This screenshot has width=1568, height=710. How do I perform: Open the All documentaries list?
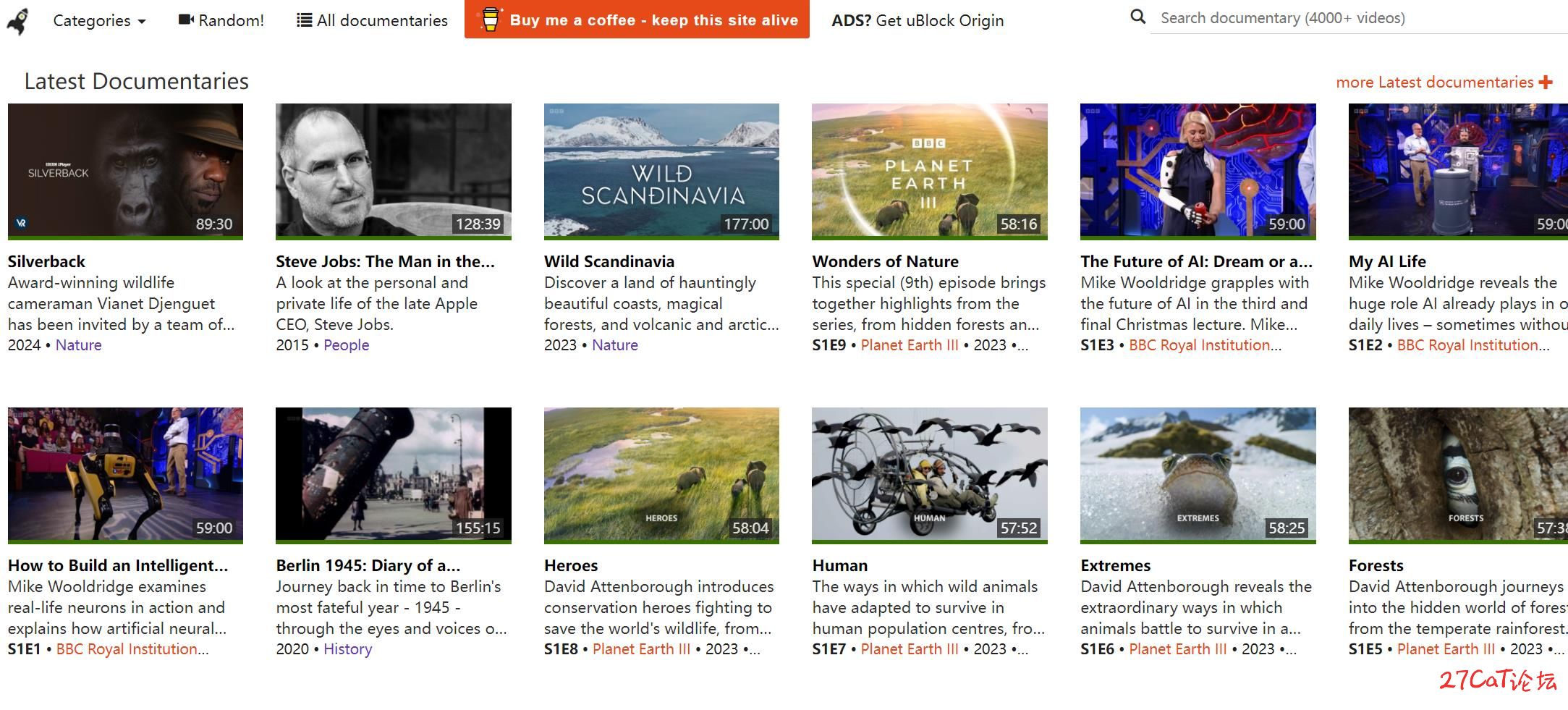pyautogui.click(x=372, y=21)
